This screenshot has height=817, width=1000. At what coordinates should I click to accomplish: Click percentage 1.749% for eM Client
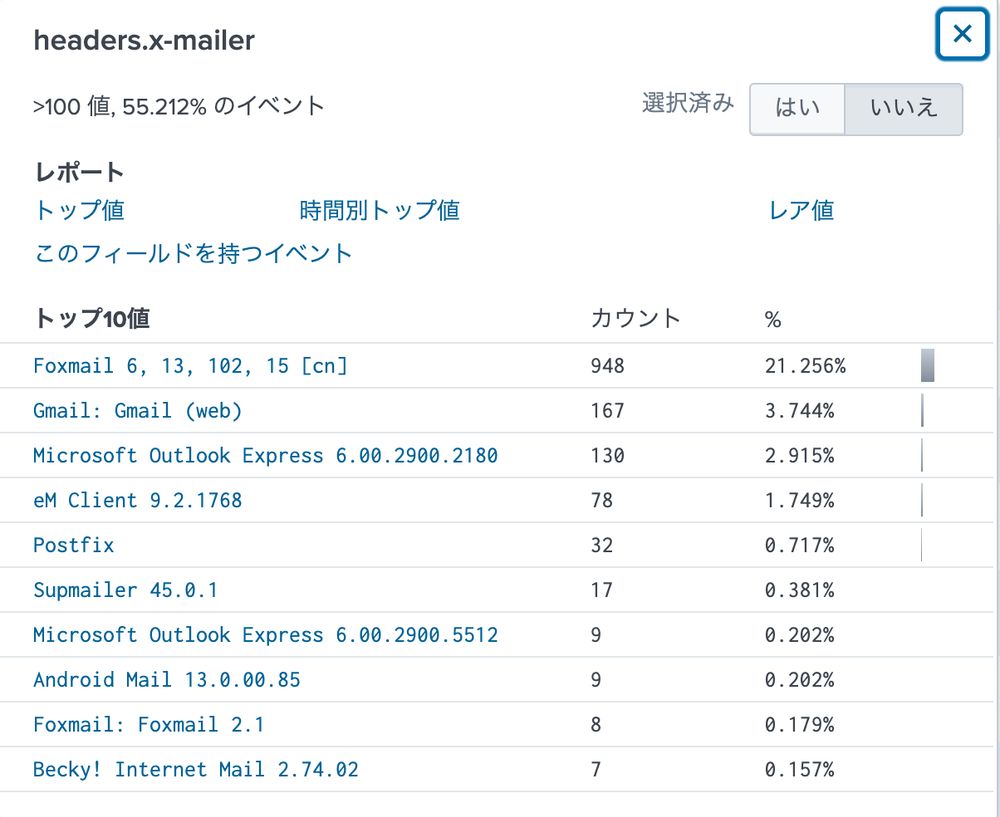[799, 500]
